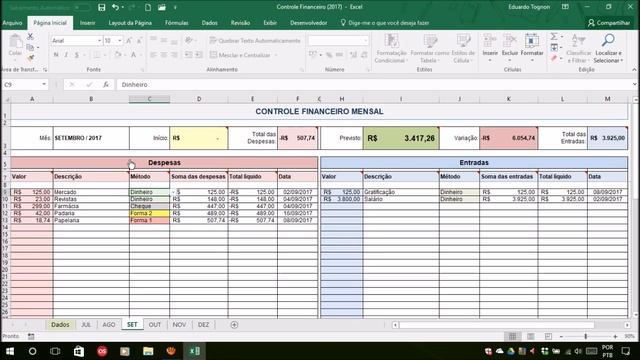Open Formatar como Tabela gallery
Image resolution: width=640 pixels, height=360 pixels.
(430, 48)
